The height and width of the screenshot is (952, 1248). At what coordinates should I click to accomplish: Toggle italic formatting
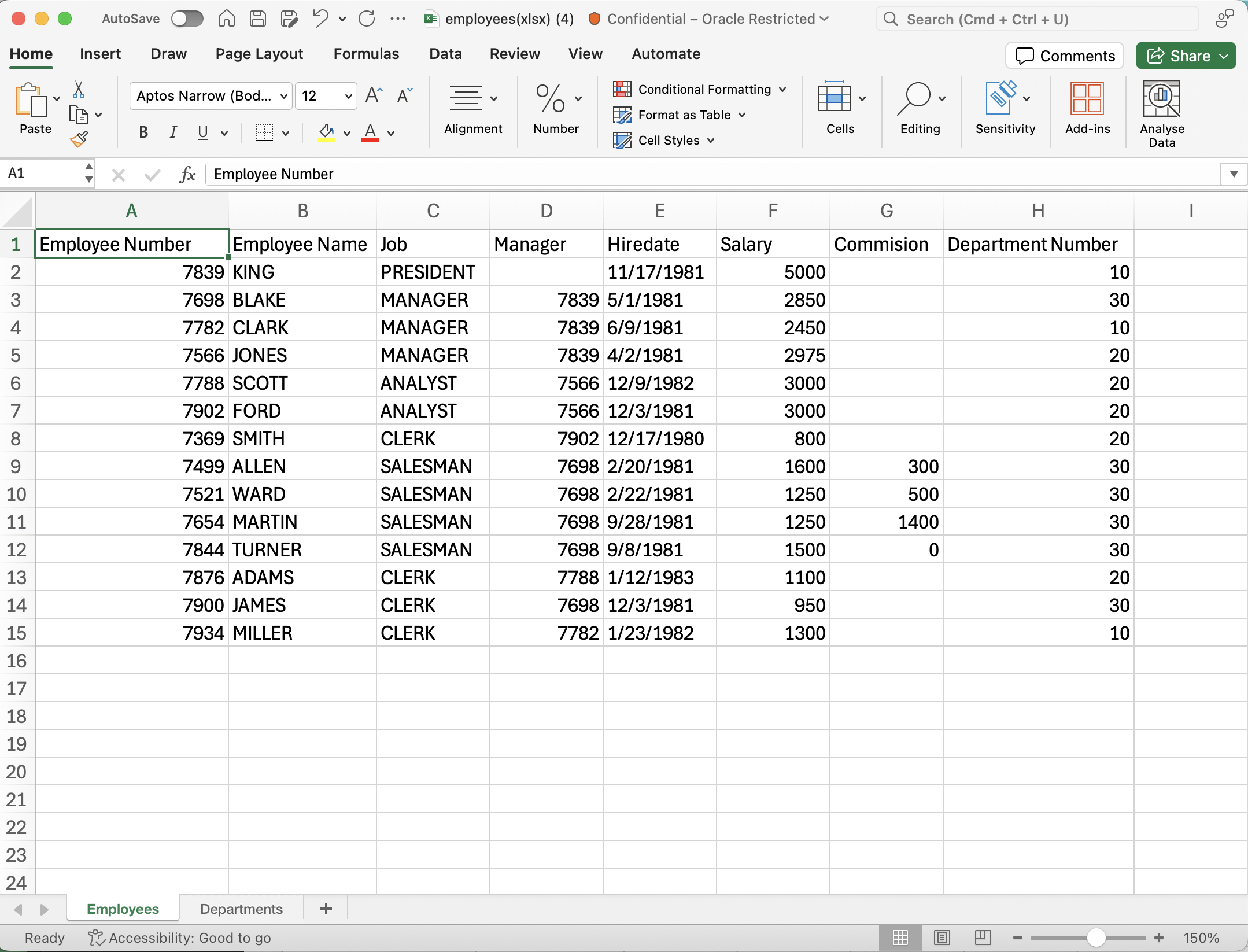click(x=173, y=132)
